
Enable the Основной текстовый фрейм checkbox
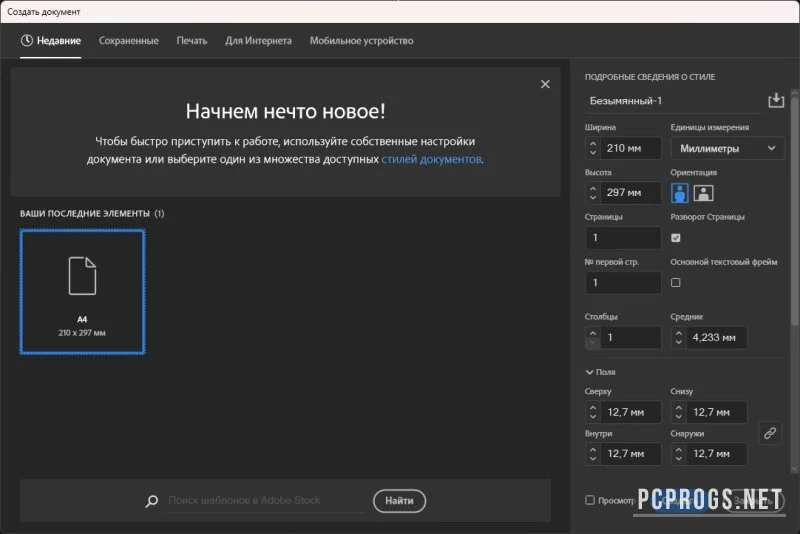pyautogui.click(x=676, y=282)
